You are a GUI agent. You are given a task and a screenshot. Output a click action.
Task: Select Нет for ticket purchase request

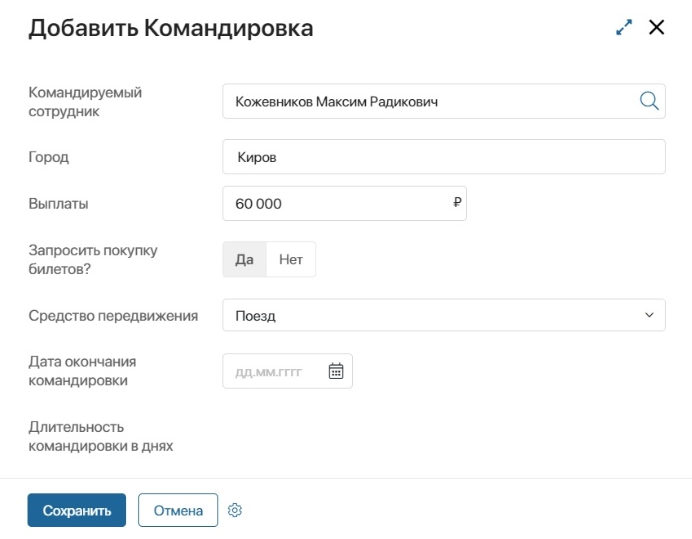click(x=291, y=259)
